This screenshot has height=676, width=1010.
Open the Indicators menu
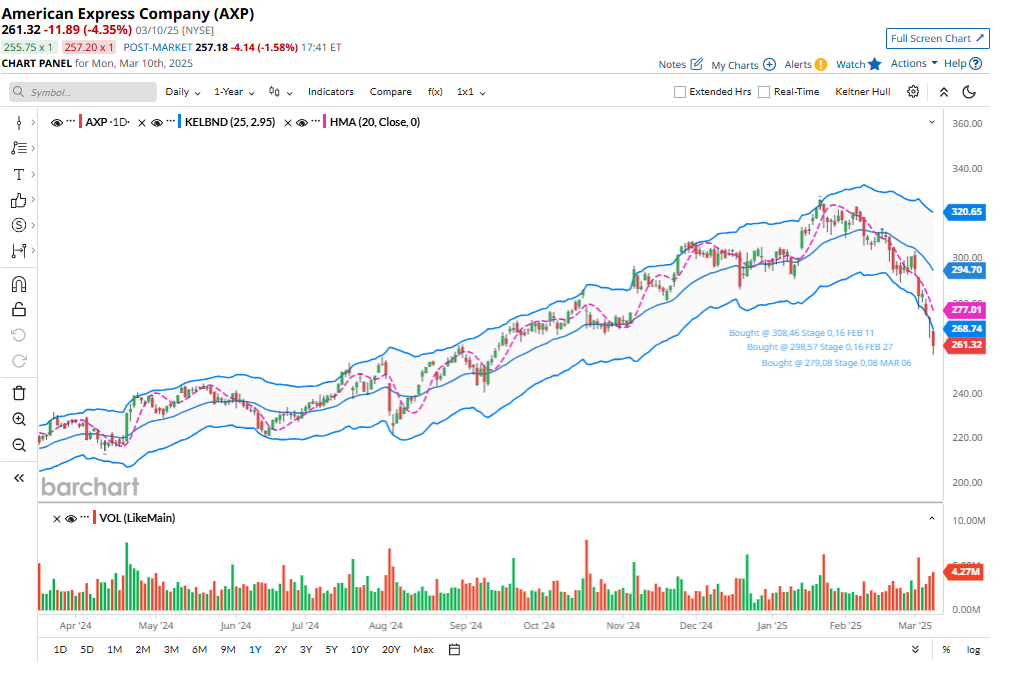330,92
